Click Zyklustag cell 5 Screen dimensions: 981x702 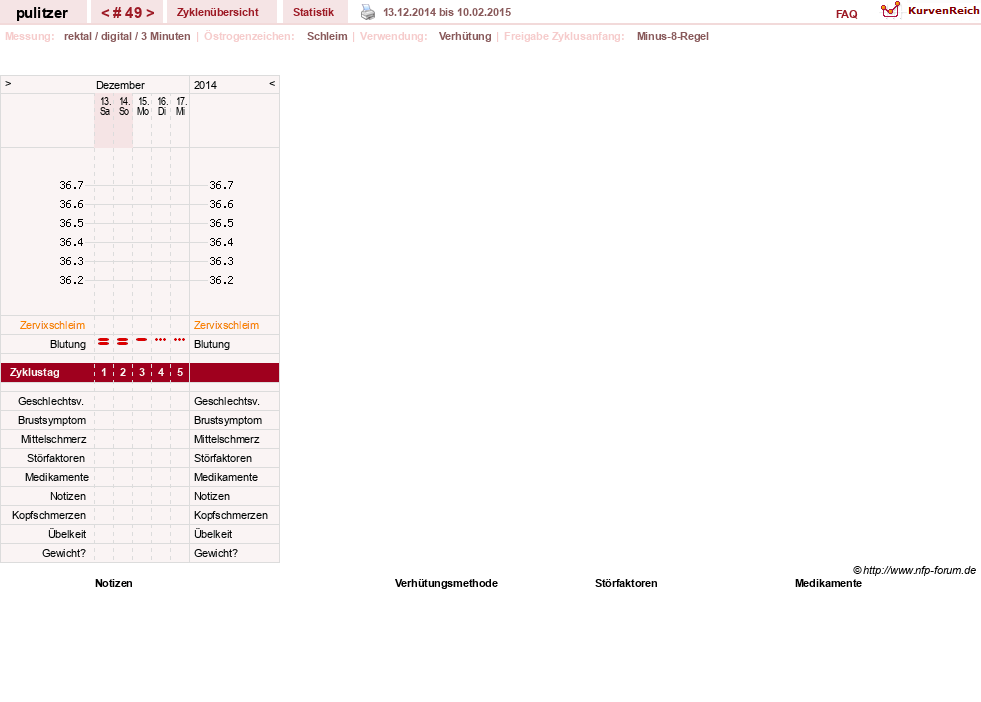pyautogui.click(x=180, y=372)
